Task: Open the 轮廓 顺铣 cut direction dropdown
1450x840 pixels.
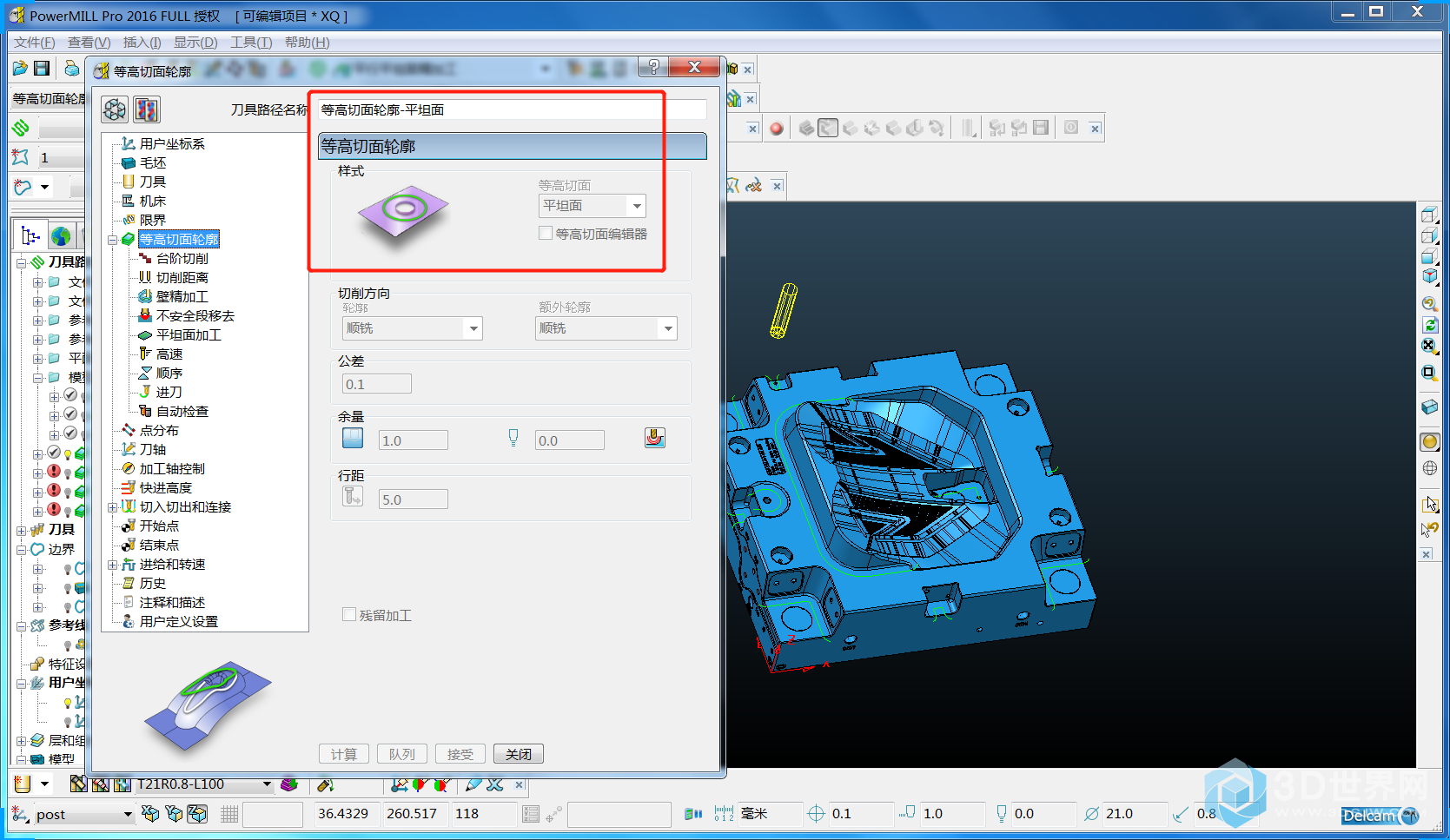Action: 473,328
